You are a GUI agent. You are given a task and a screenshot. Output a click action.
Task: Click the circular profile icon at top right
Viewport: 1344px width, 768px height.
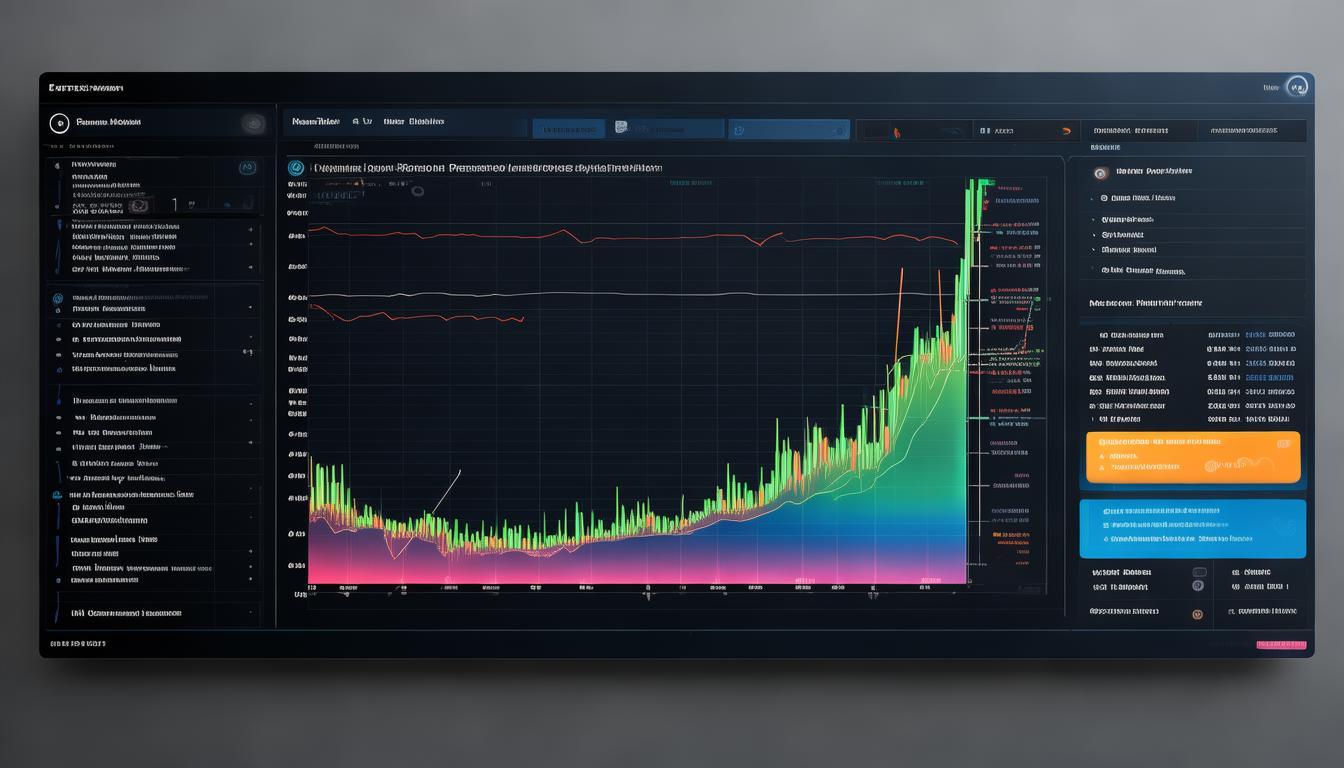click(1297, 88)
